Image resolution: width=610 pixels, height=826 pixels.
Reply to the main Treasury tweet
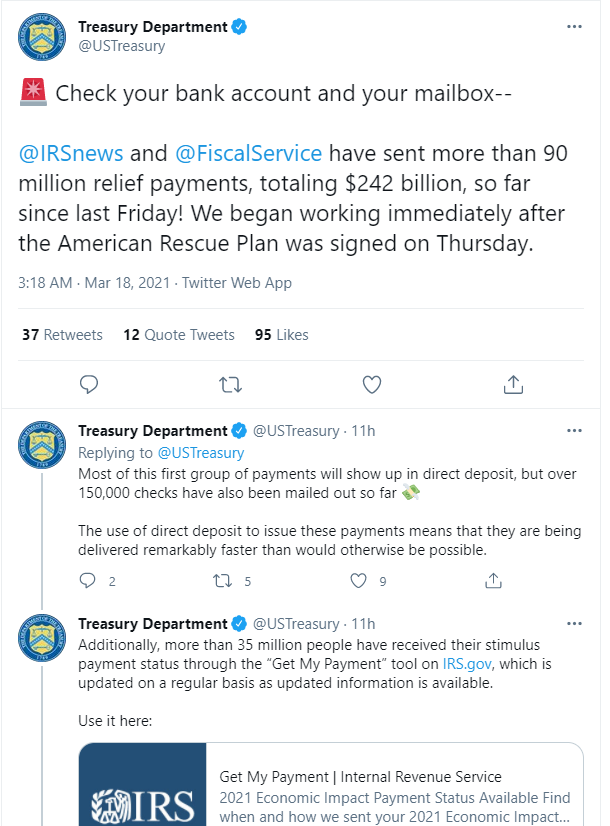pos(88,384)
